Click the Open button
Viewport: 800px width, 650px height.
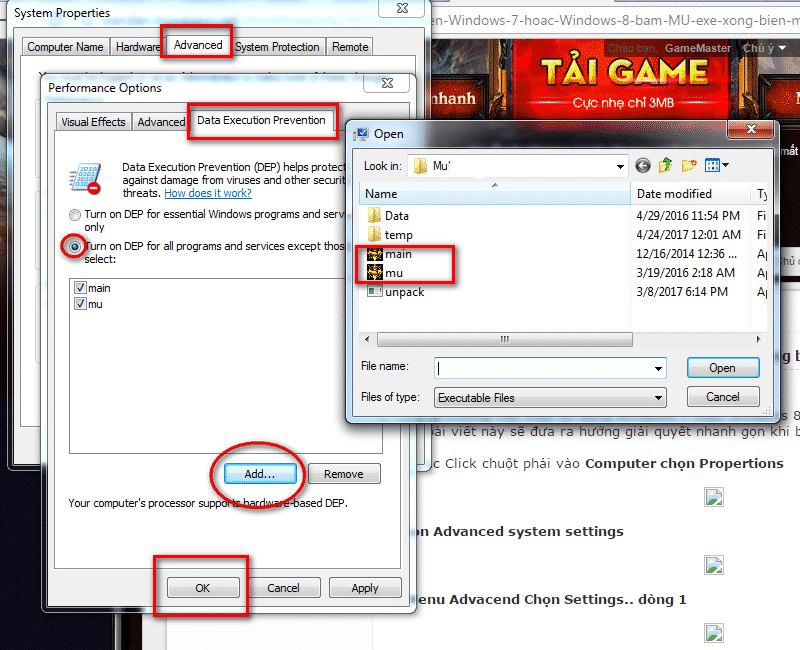coord(722,366)
